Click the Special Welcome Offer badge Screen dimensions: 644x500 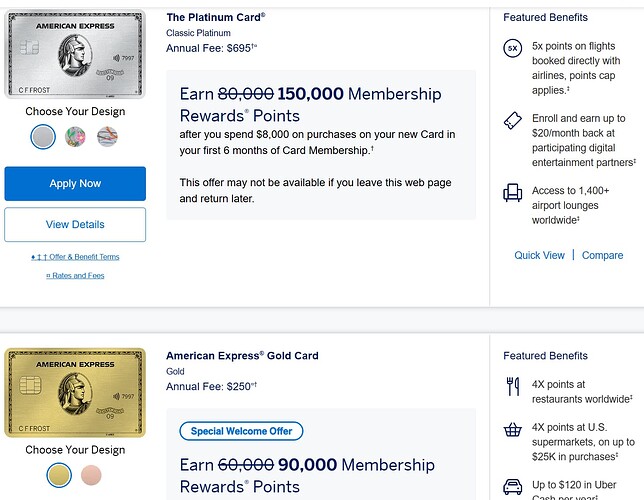241,431
